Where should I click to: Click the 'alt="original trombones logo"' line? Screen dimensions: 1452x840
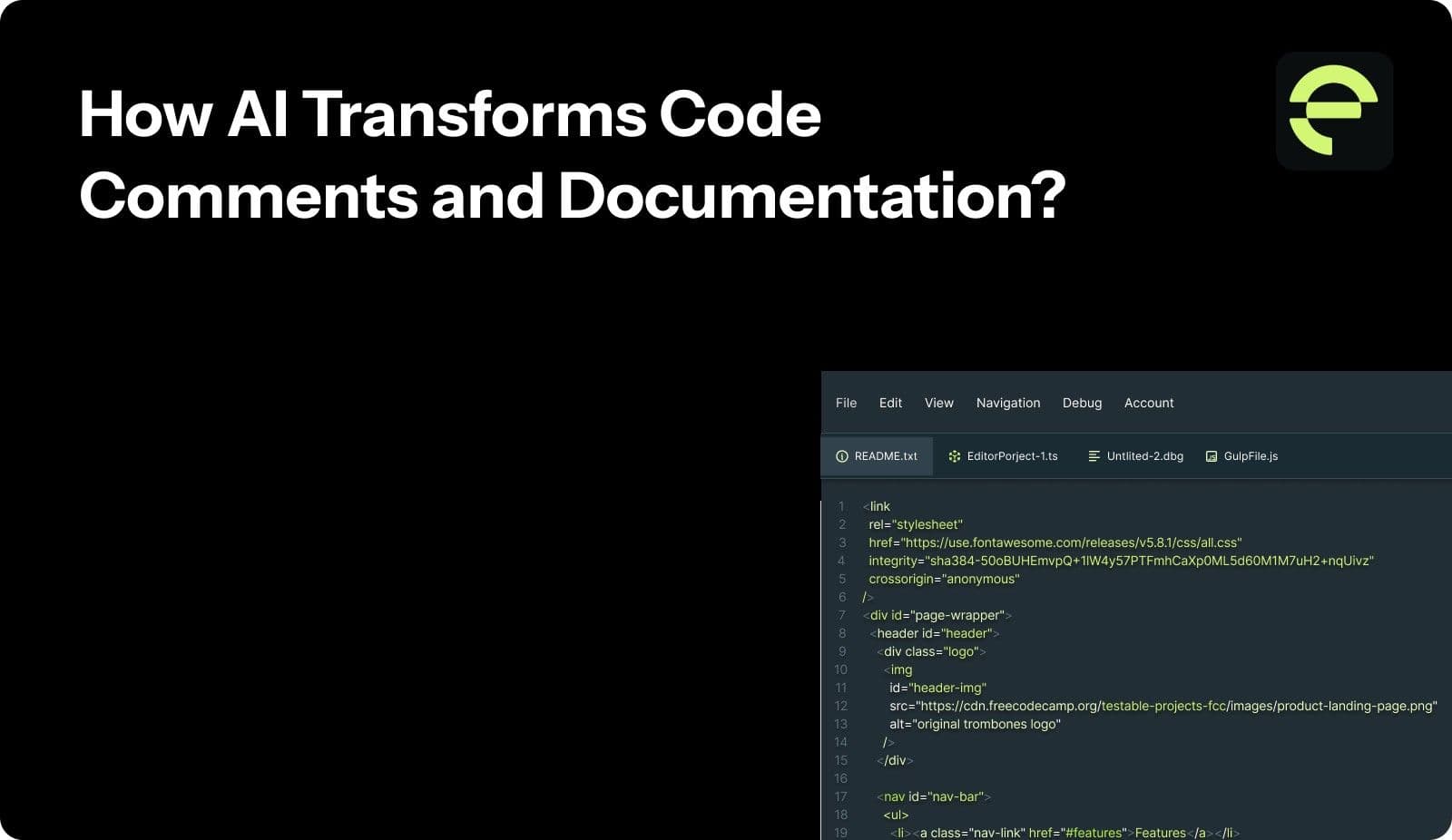click(975, 724)
